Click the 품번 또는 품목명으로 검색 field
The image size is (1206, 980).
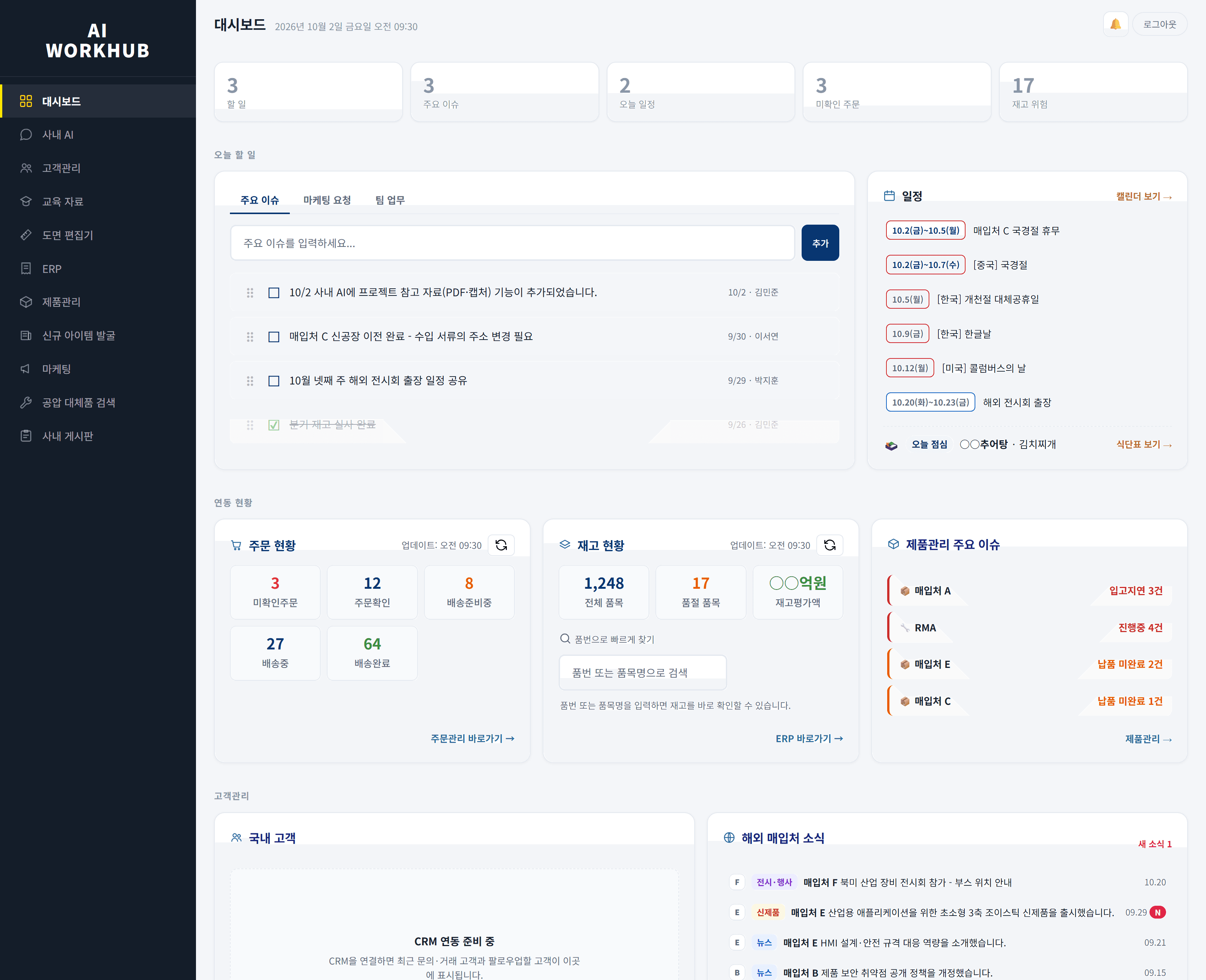point(643,672)
